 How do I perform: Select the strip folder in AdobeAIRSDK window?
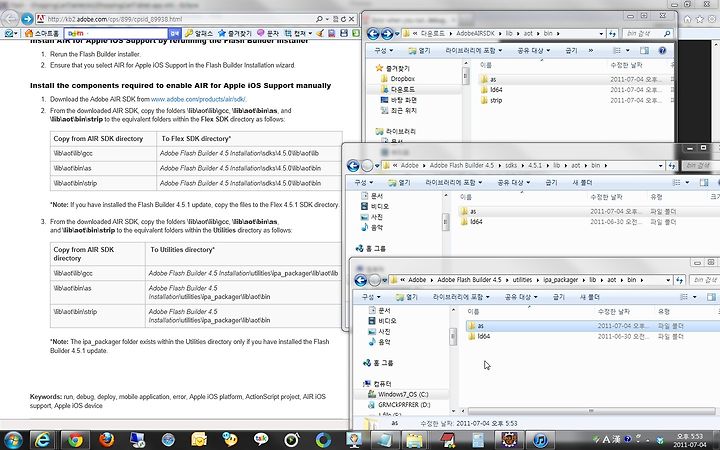(491, 101)
